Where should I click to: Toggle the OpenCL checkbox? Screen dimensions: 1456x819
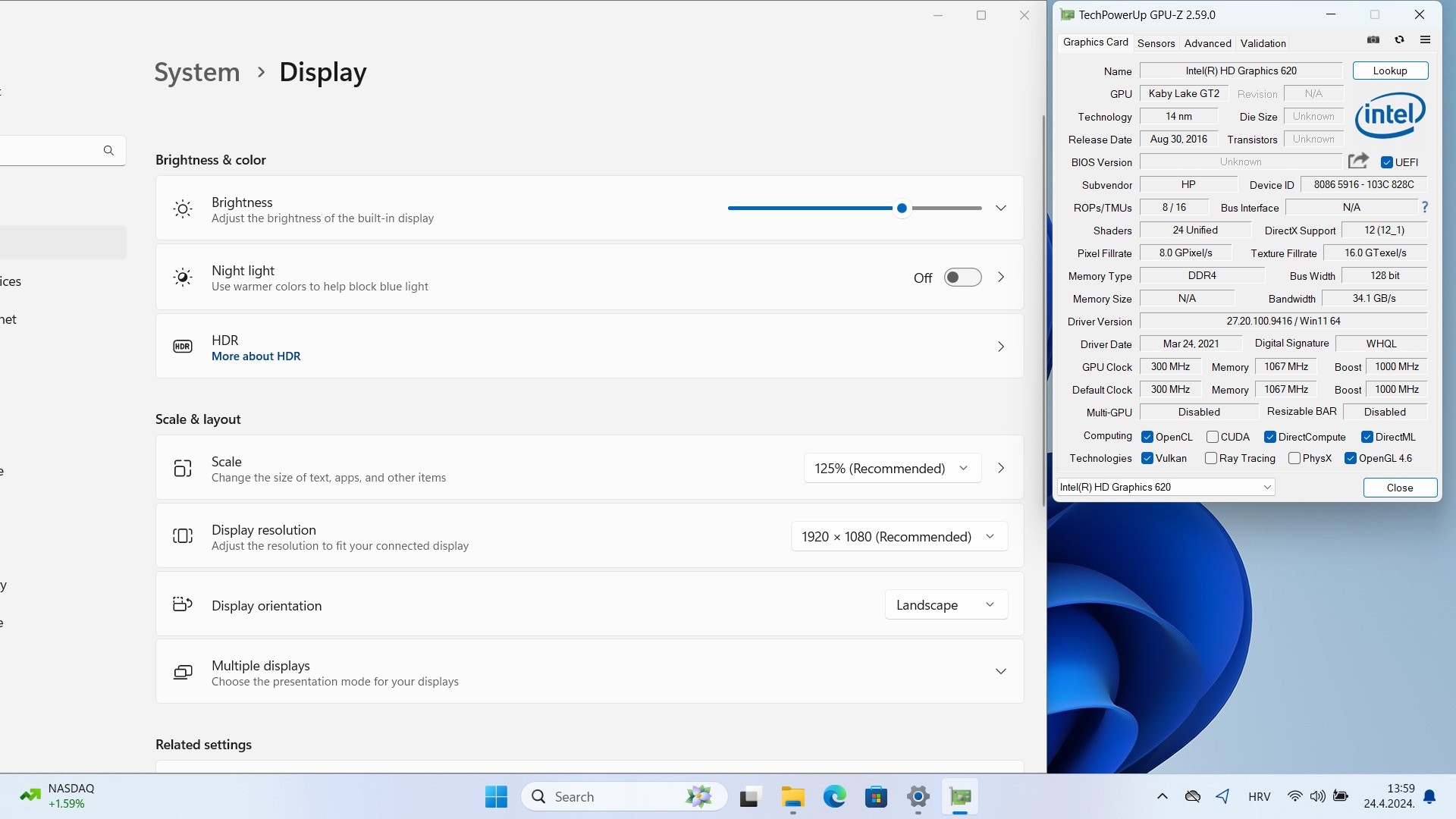coord(1147,437)
